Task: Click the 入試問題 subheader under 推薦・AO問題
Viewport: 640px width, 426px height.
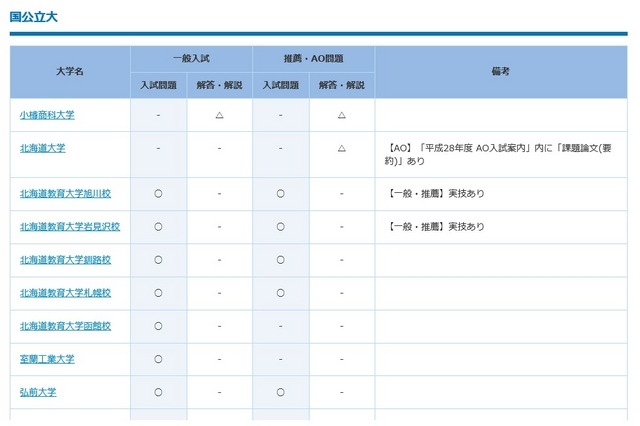Action: (281, 85)
